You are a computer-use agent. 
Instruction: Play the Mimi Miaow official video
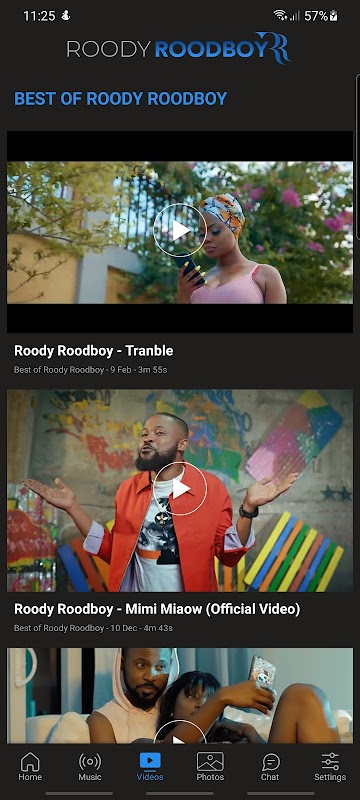(x=180, y=489)
